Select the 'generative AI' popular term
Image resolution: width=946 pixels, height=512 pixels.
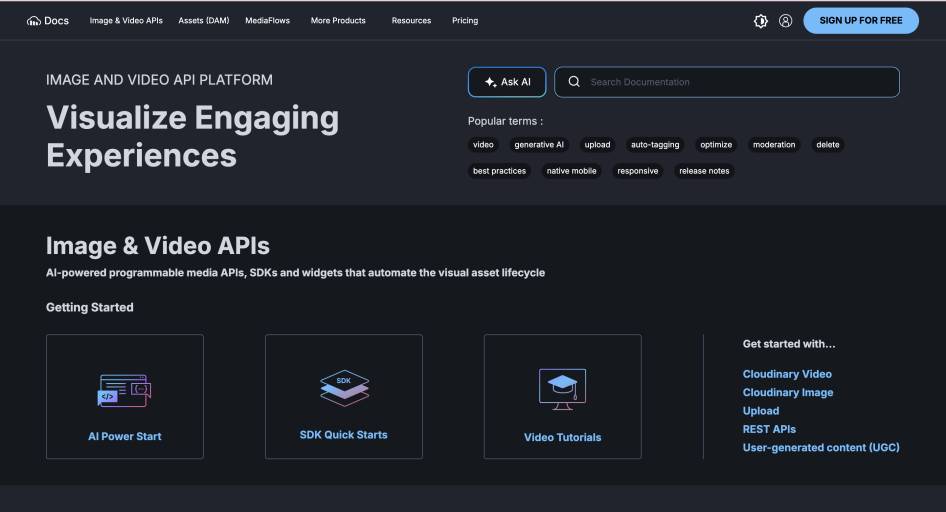[x=539, y=145]
